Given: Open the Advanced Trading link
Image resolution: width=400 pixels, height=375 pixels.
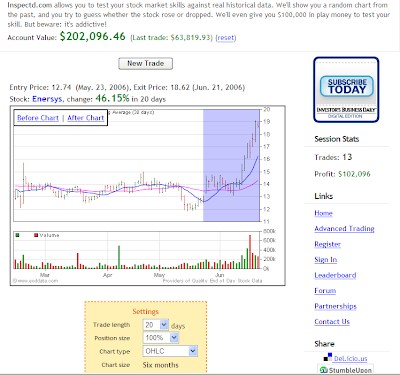Looking at the screenshot, I should click(344, 229).
